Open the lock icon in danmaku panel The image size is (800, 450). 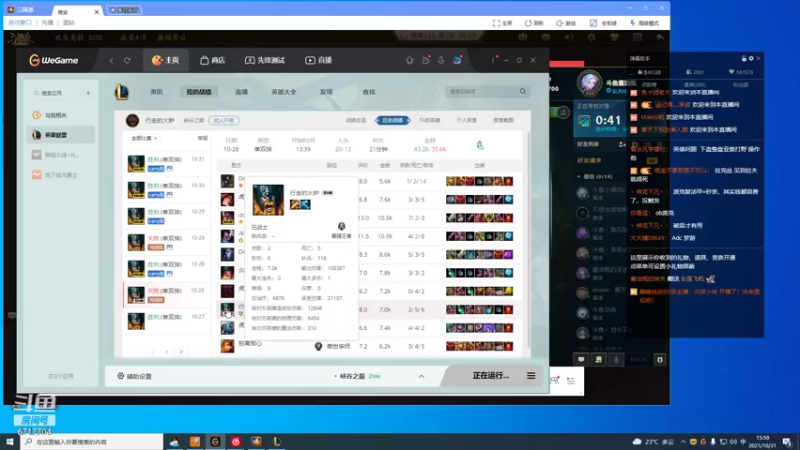[743, 59]
